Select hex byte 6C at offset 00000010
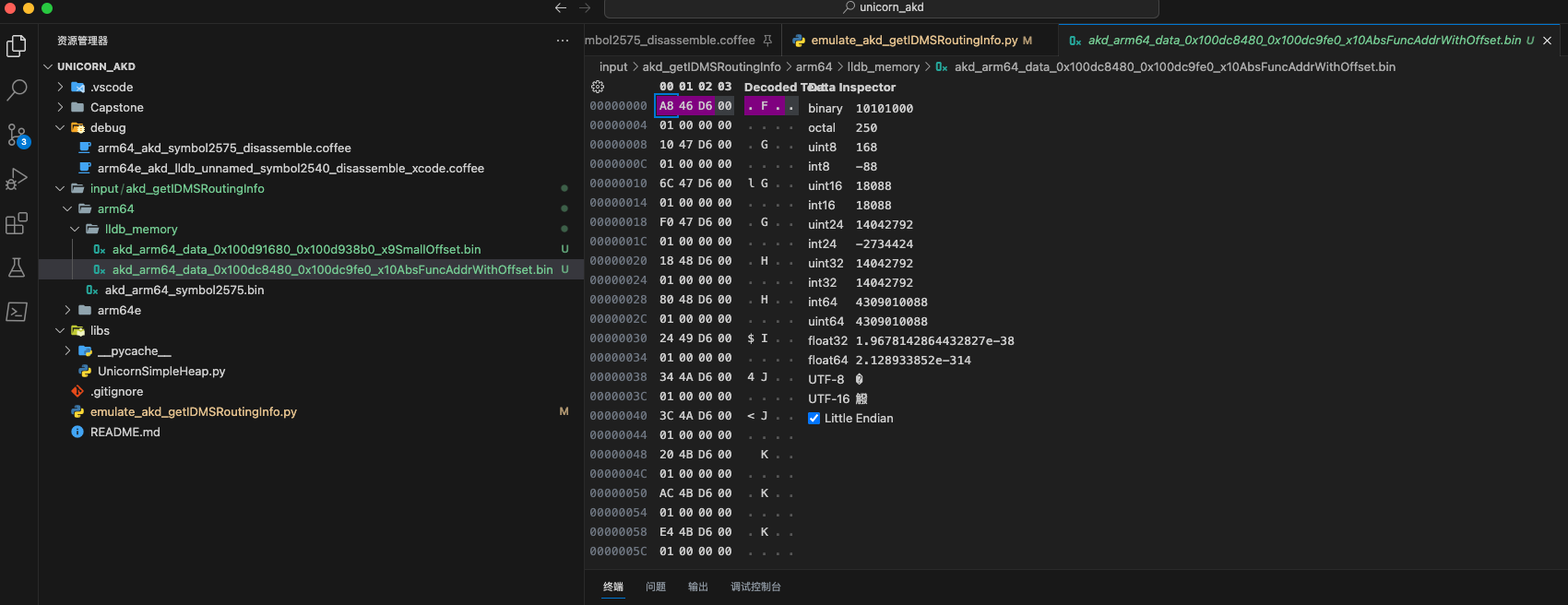1568x605 pixels. point(666,184)
